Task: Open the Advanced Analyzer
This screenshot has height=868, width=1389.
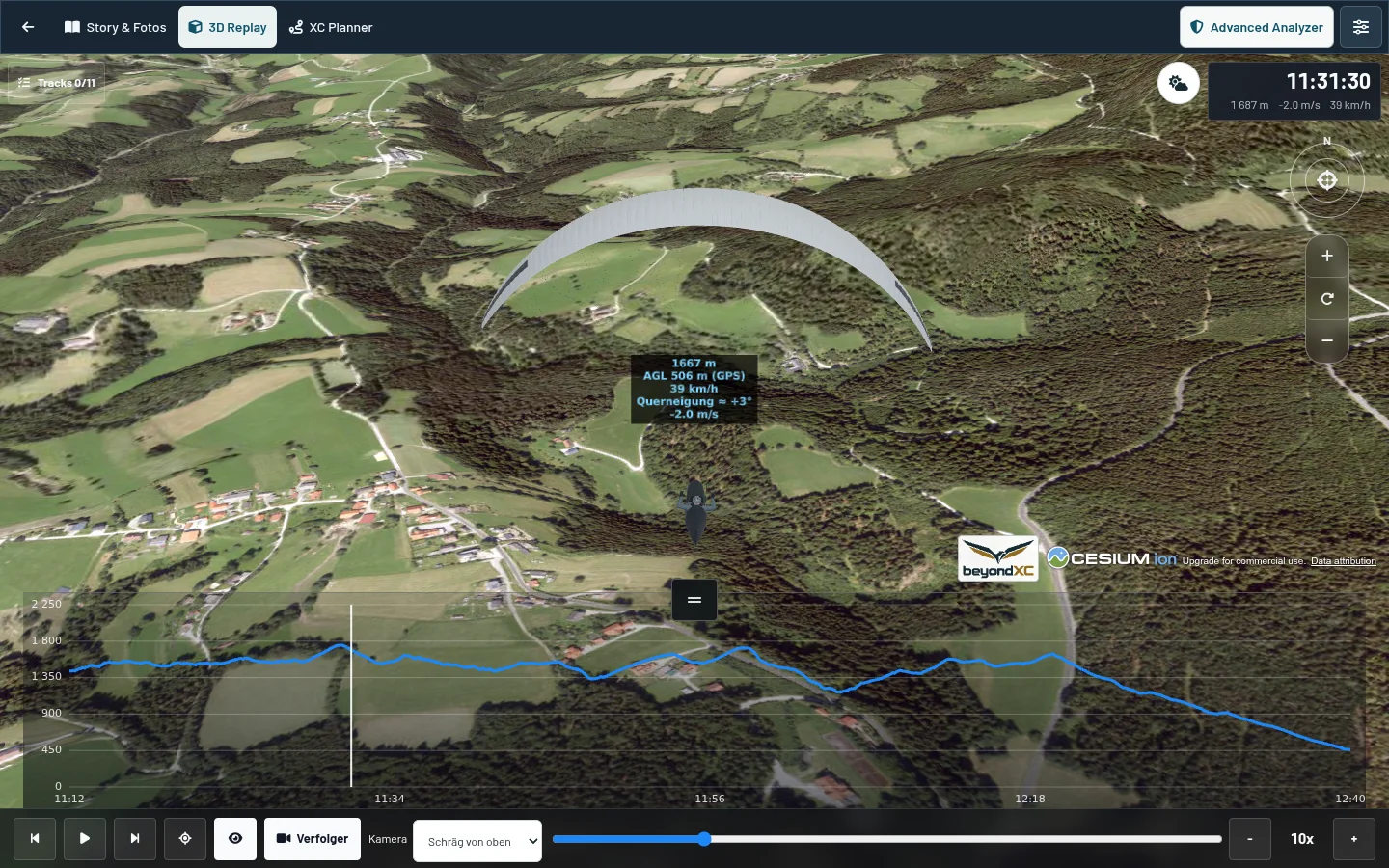Action: tap(1257, 27)
